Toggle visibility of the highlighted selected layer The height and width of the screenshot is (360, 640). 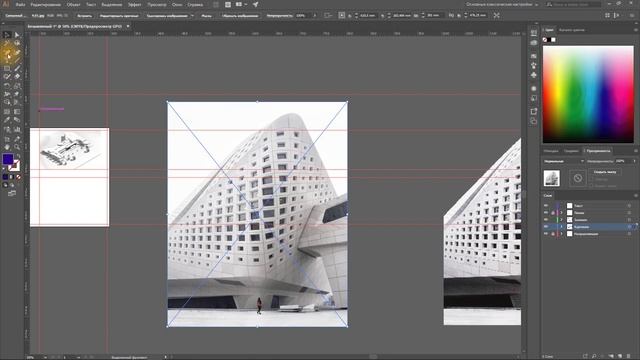[546, 227]
